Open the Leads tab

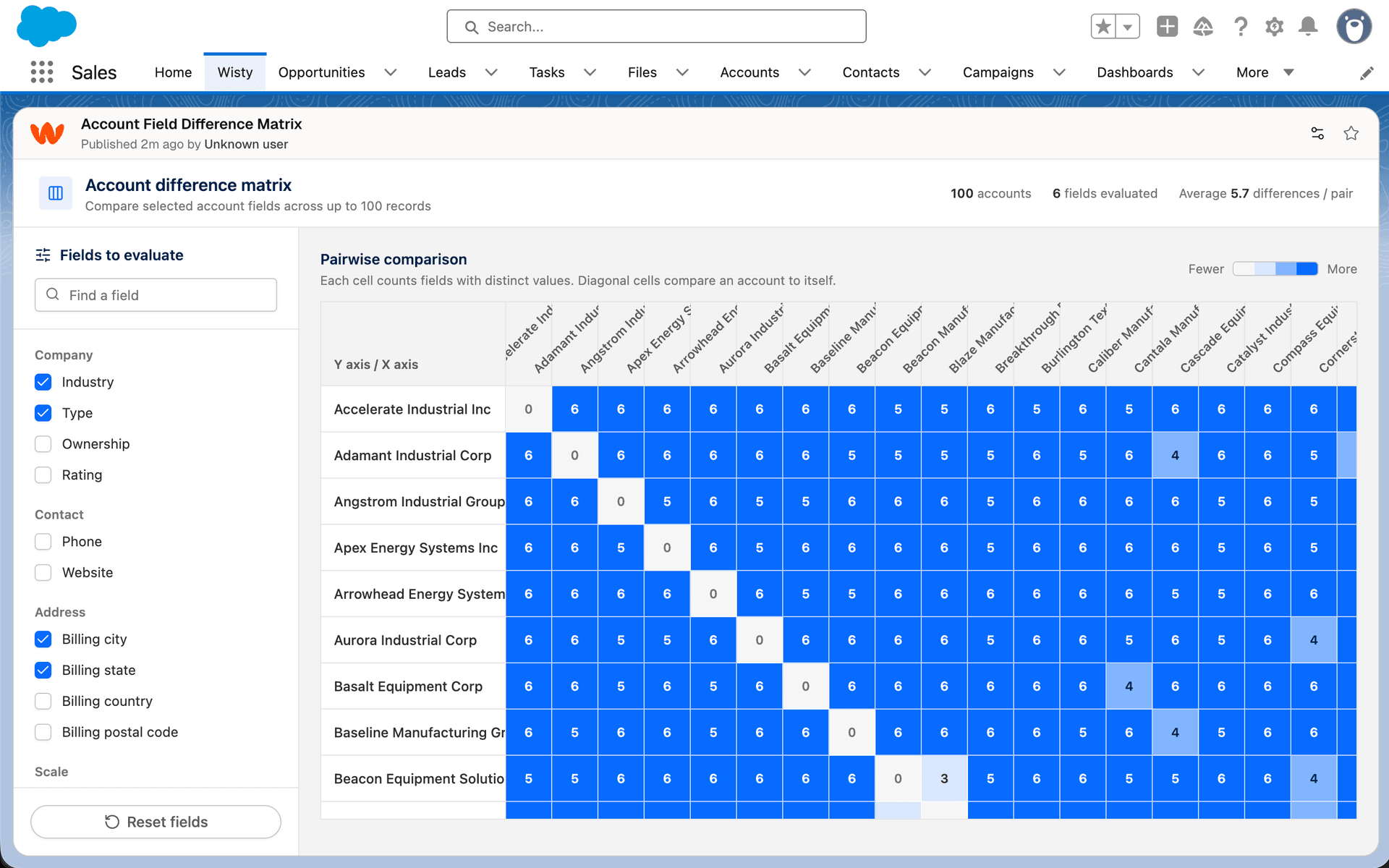446,72
